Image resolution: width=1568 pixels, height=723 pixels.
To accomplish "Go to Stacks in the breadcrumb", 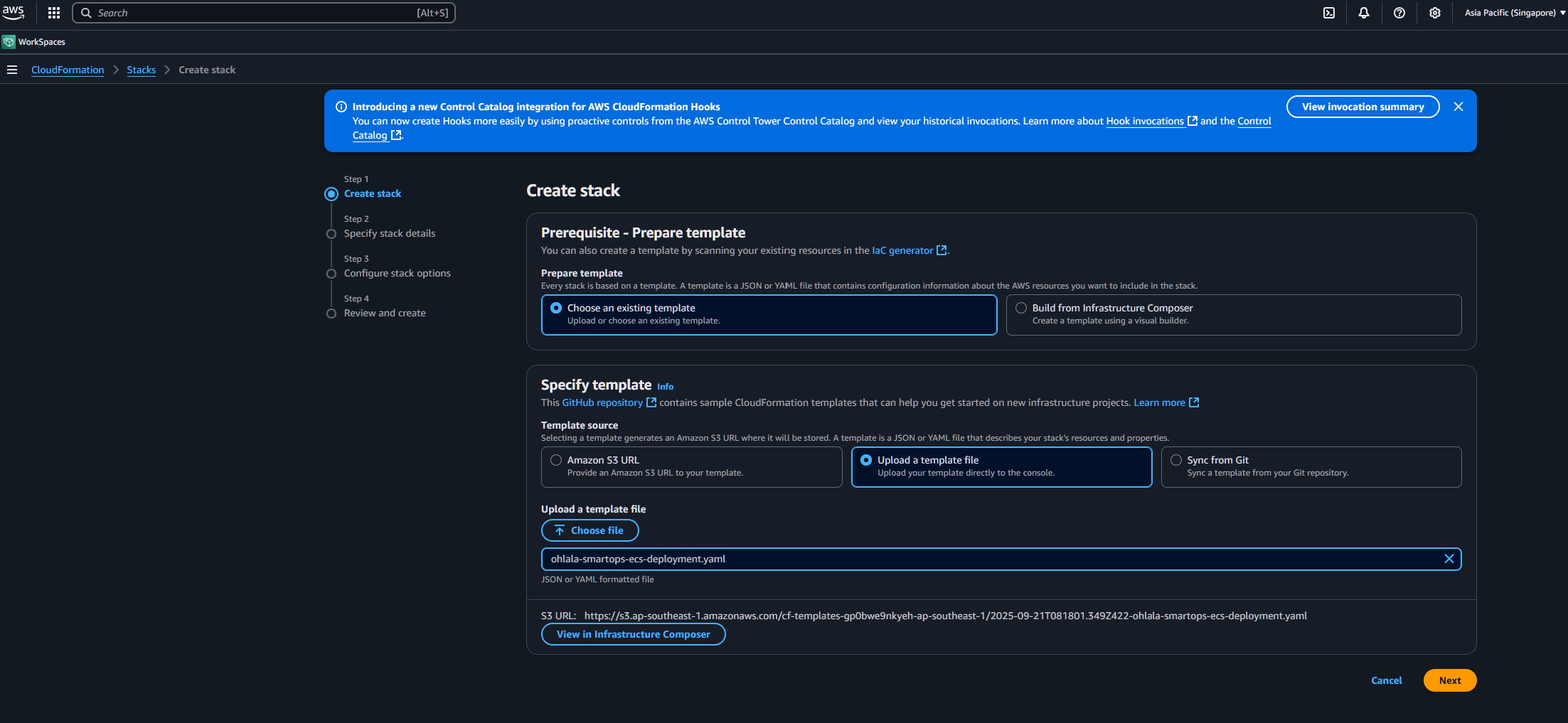I will 141,70.
